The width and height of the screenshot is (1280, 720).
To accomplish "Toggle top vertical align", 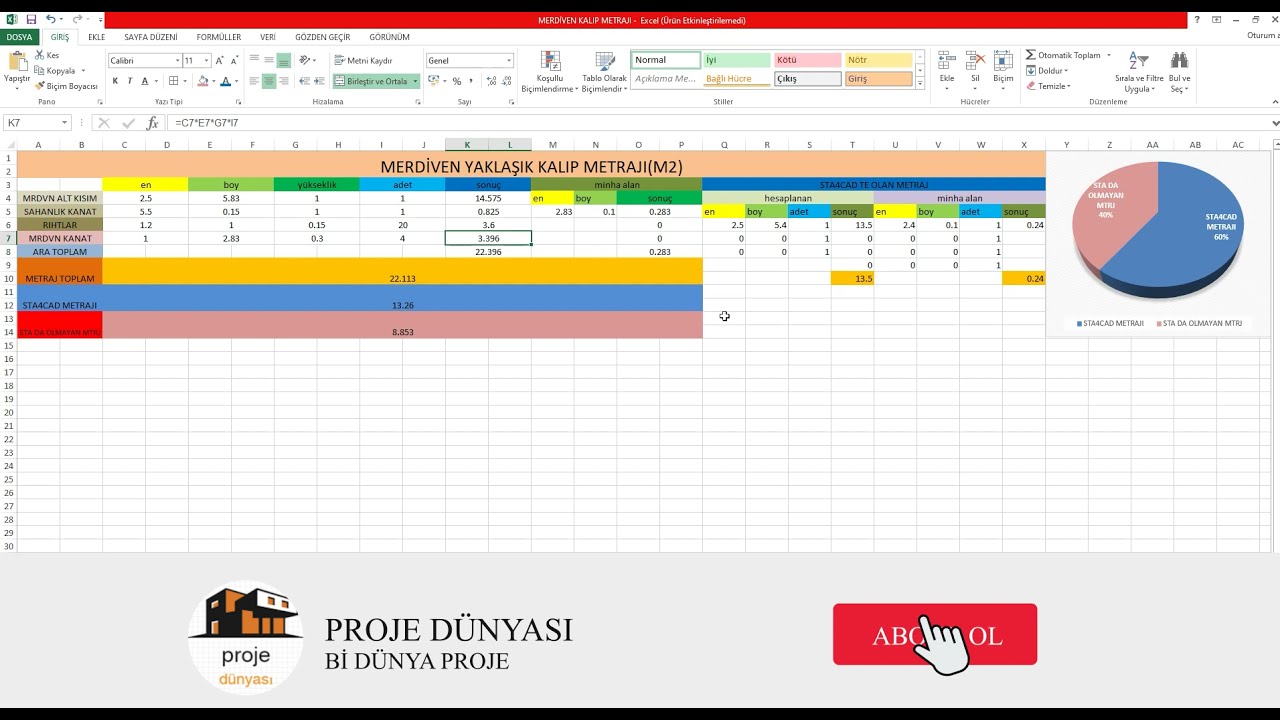I will [254, 60].
